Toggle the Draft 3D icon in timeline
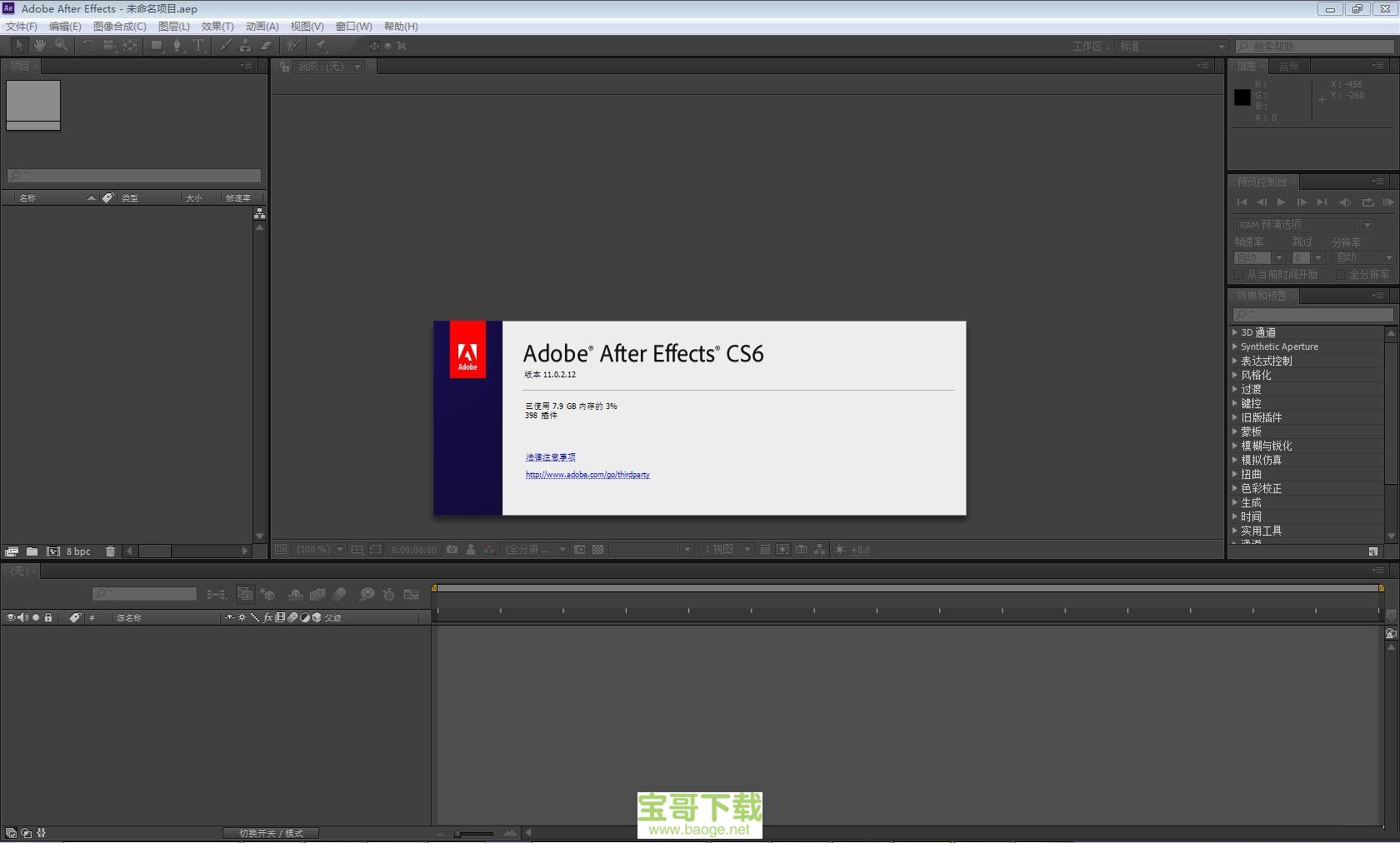Viewport: 1400px width, 843px height. 267,594
